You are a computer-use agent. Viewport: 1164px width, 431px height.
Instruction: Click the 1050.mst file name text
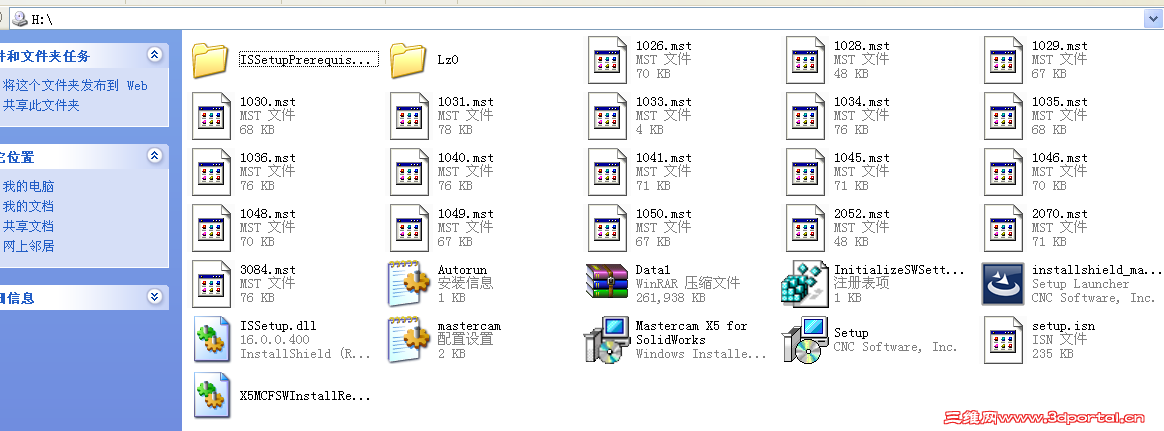664,214
